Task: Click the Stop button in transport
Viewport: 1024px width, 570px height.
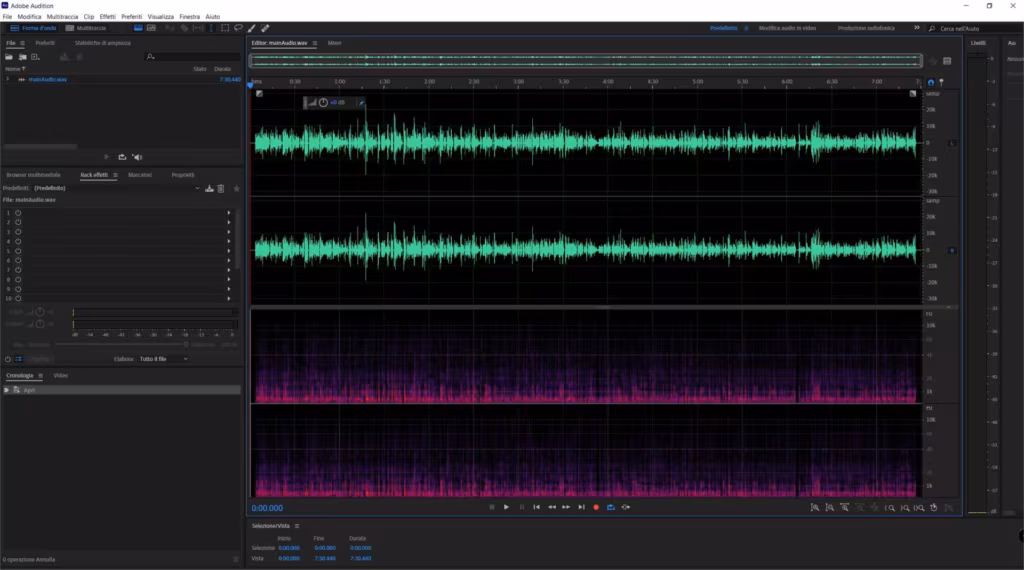Action: [x=492, y=507]
